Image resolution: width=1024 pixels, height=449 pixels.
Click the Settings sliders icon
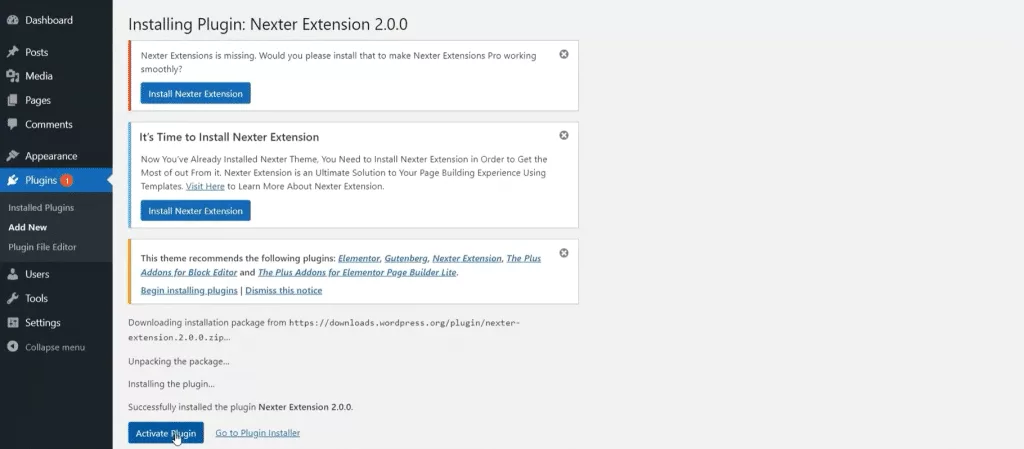coord(12,322)
